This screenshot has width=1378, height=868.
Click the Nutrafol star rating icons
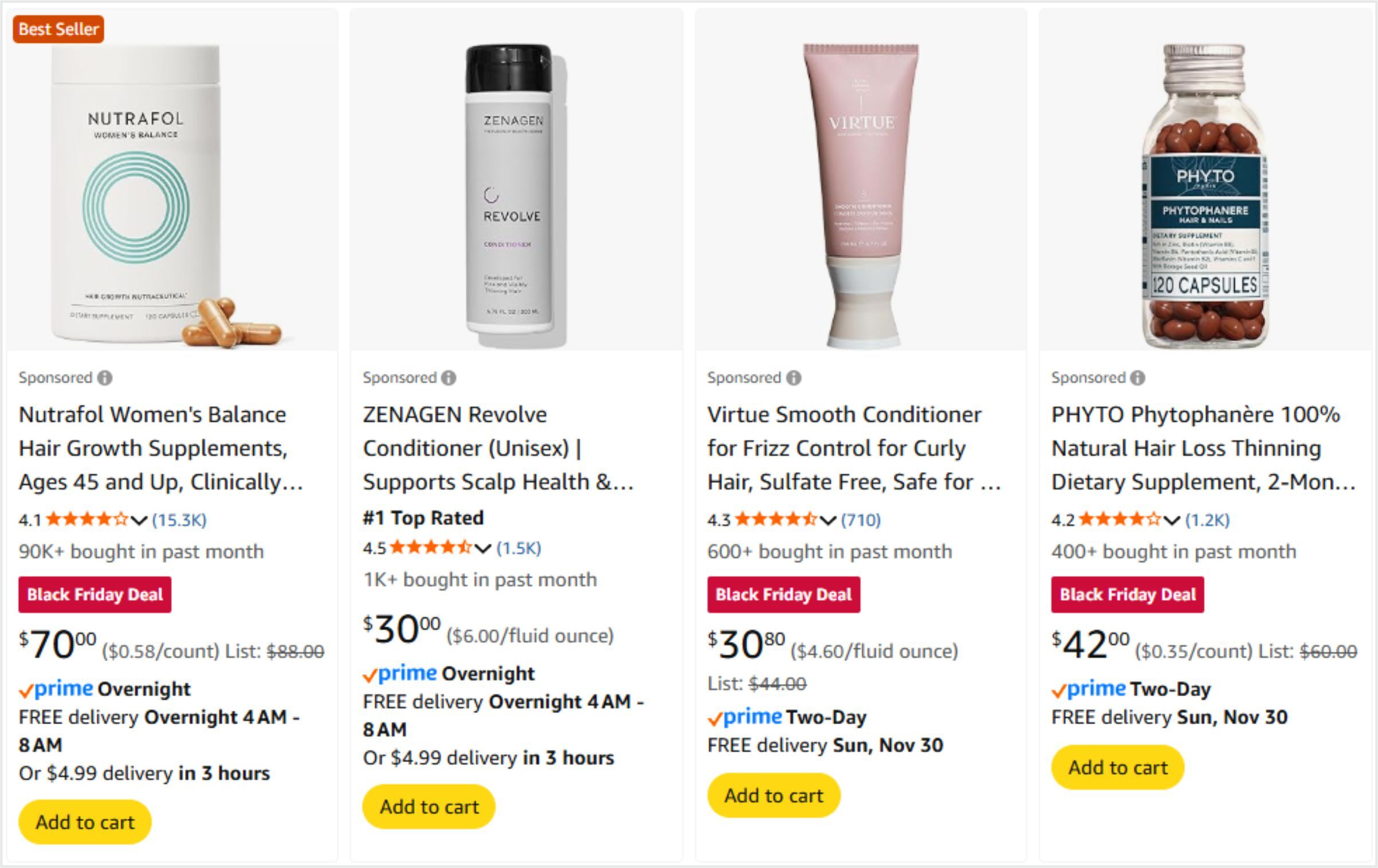pyautogui.click(x=87, y=520)
